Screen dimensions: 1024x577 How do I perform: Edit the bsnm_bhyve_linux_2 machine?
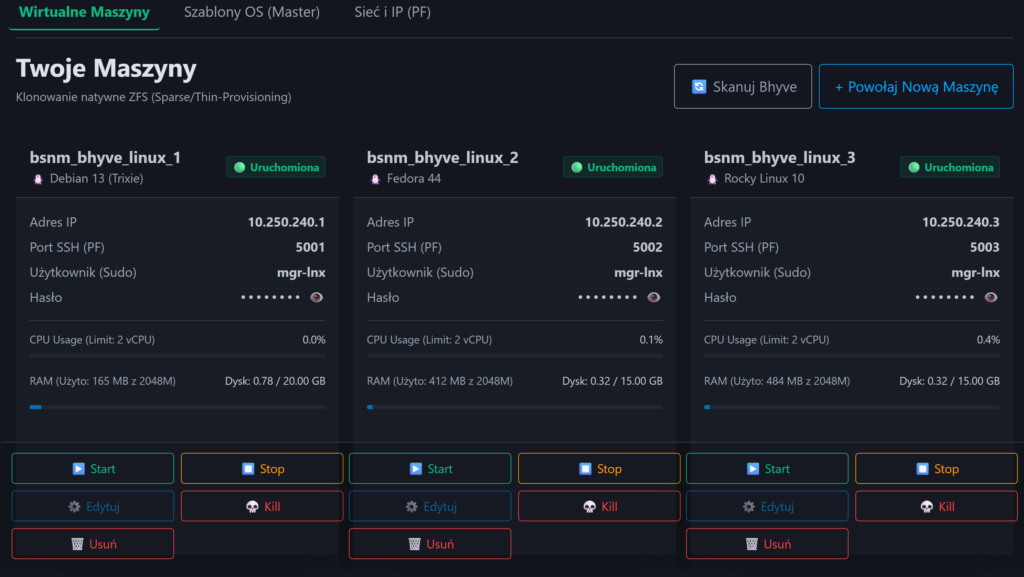tap(430, 507)
